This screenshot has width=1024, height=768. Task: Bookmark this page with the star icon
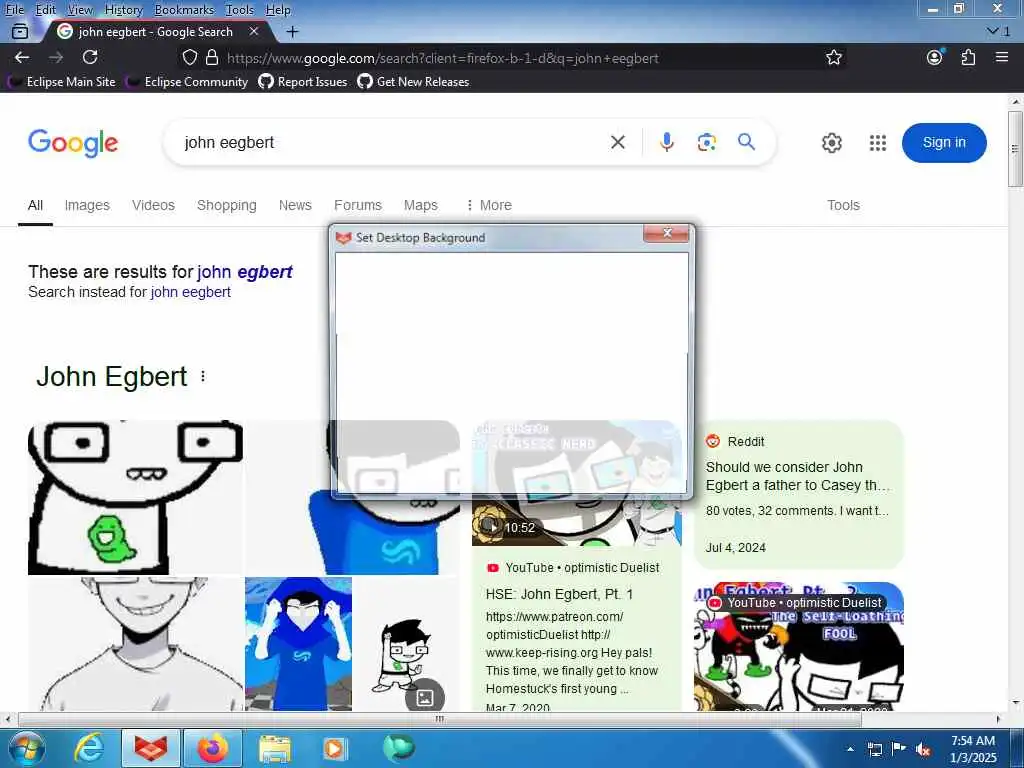coord(833,57)
